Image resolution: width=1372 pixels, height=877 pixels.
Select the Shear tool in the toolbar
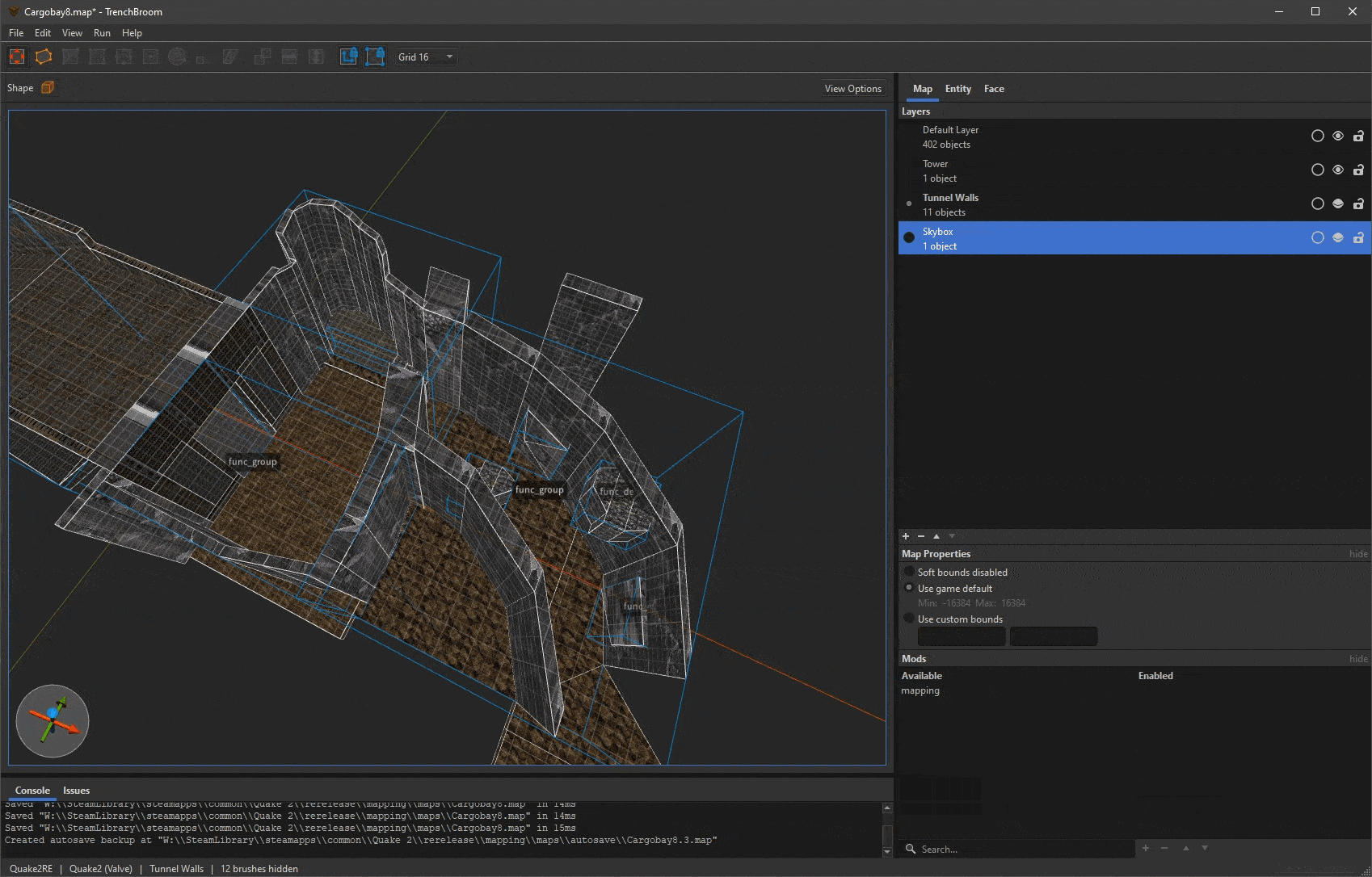coord(230,57)
